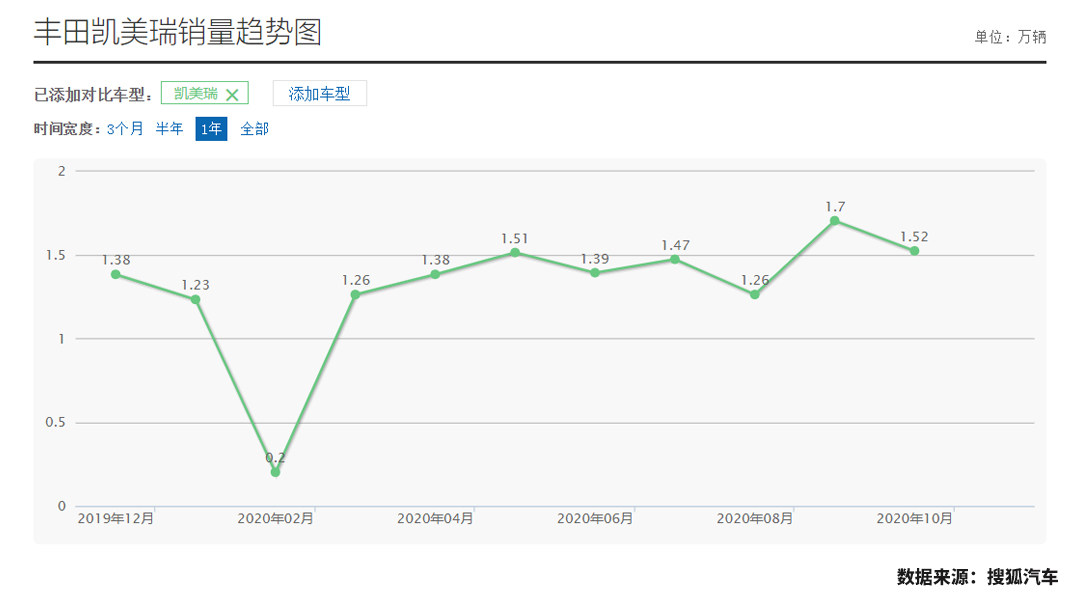This screenshot has height=600, width=1078.
Task: Click the 1.23 data point on chart
Action: point(196,299)
